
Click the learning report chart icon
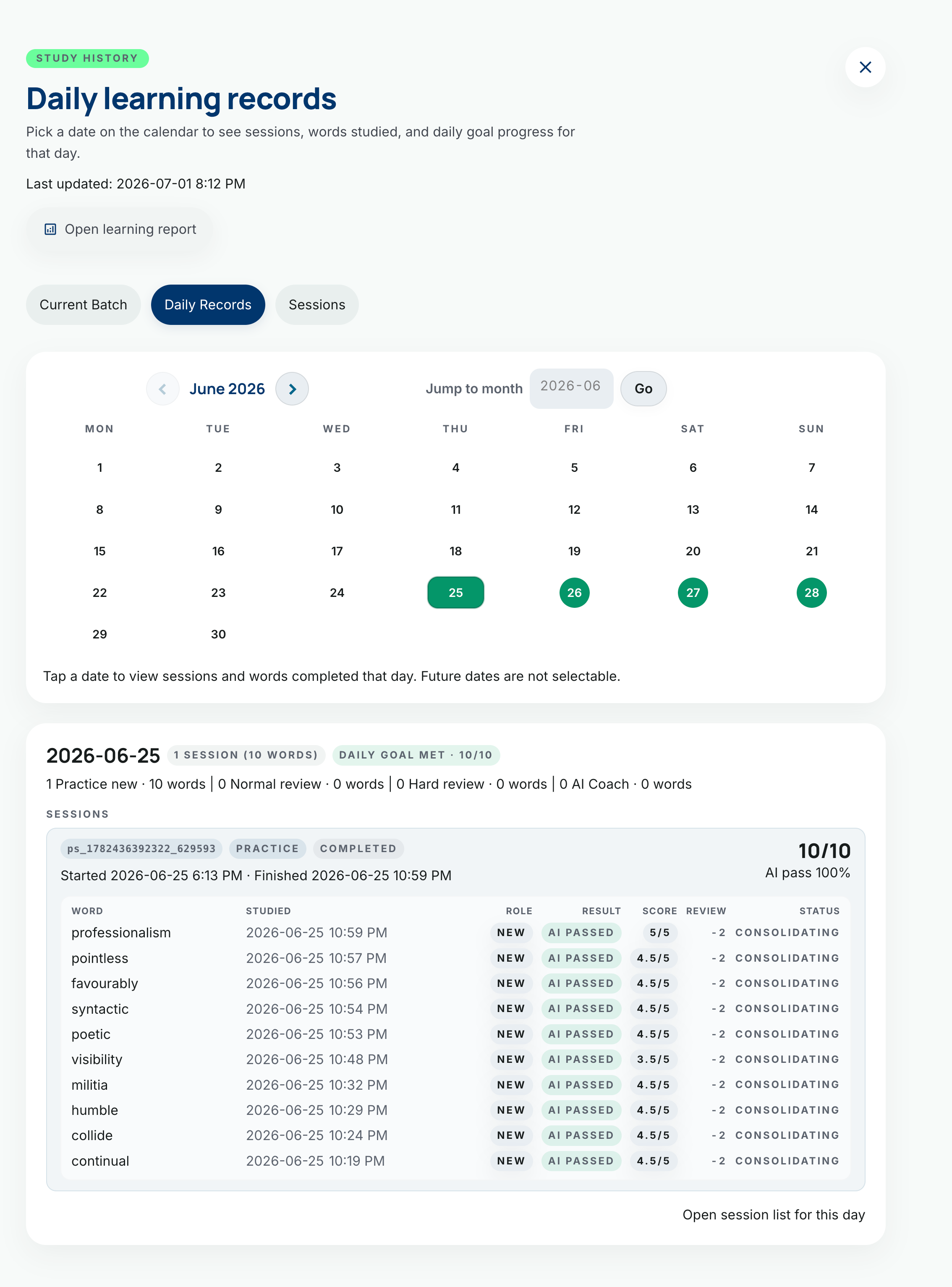pos(50,229)
